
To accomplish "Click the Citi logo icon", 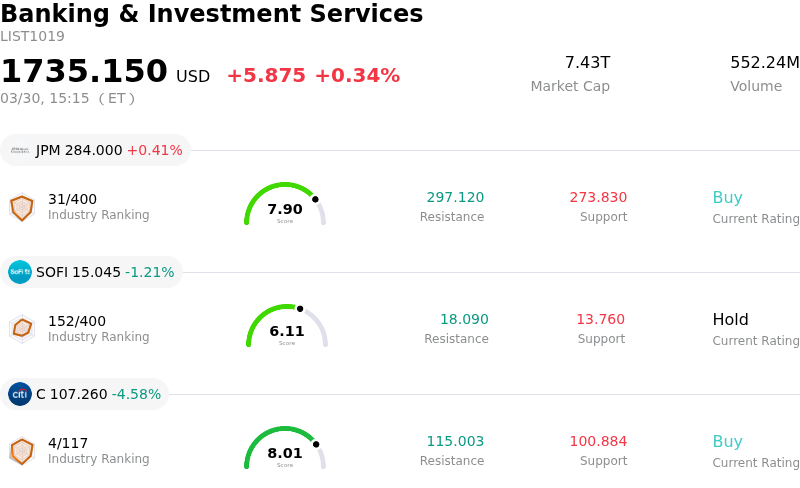I will [20, 394].
